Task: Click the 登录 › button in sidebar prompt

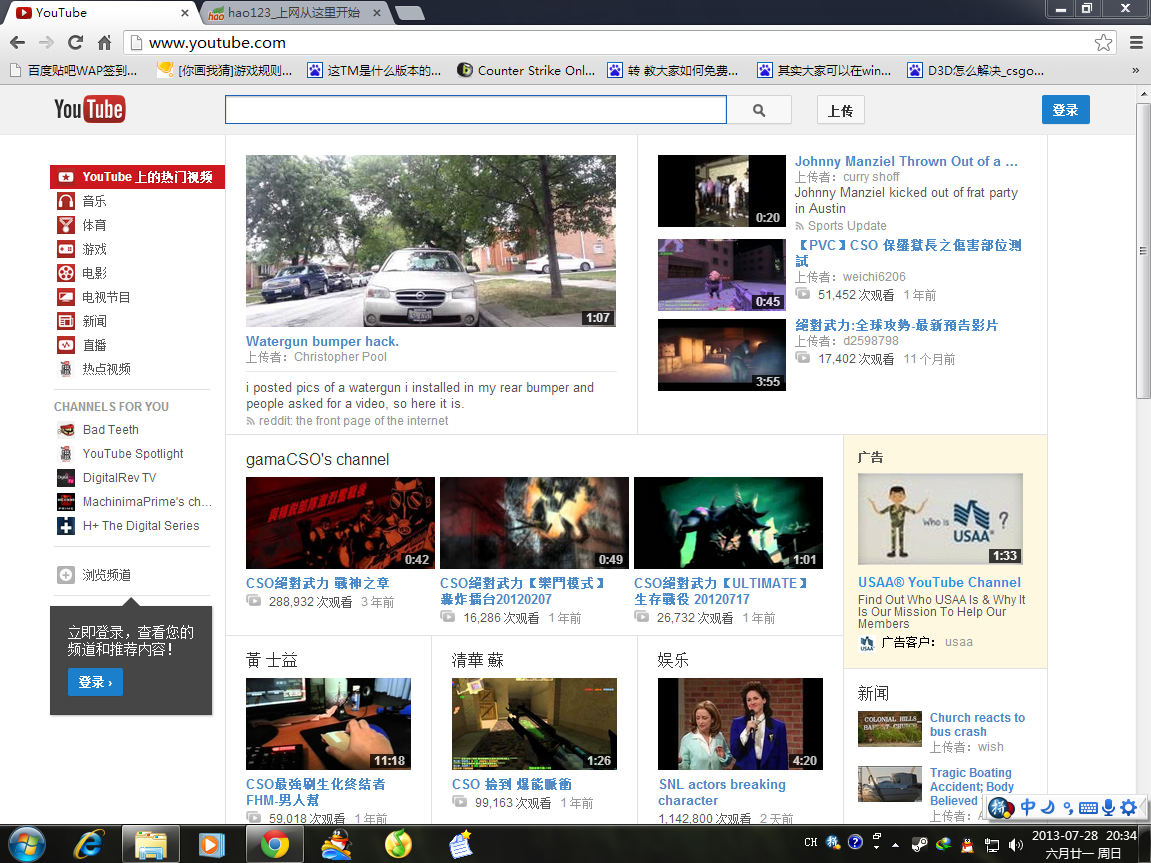Action: coord(95,682)
